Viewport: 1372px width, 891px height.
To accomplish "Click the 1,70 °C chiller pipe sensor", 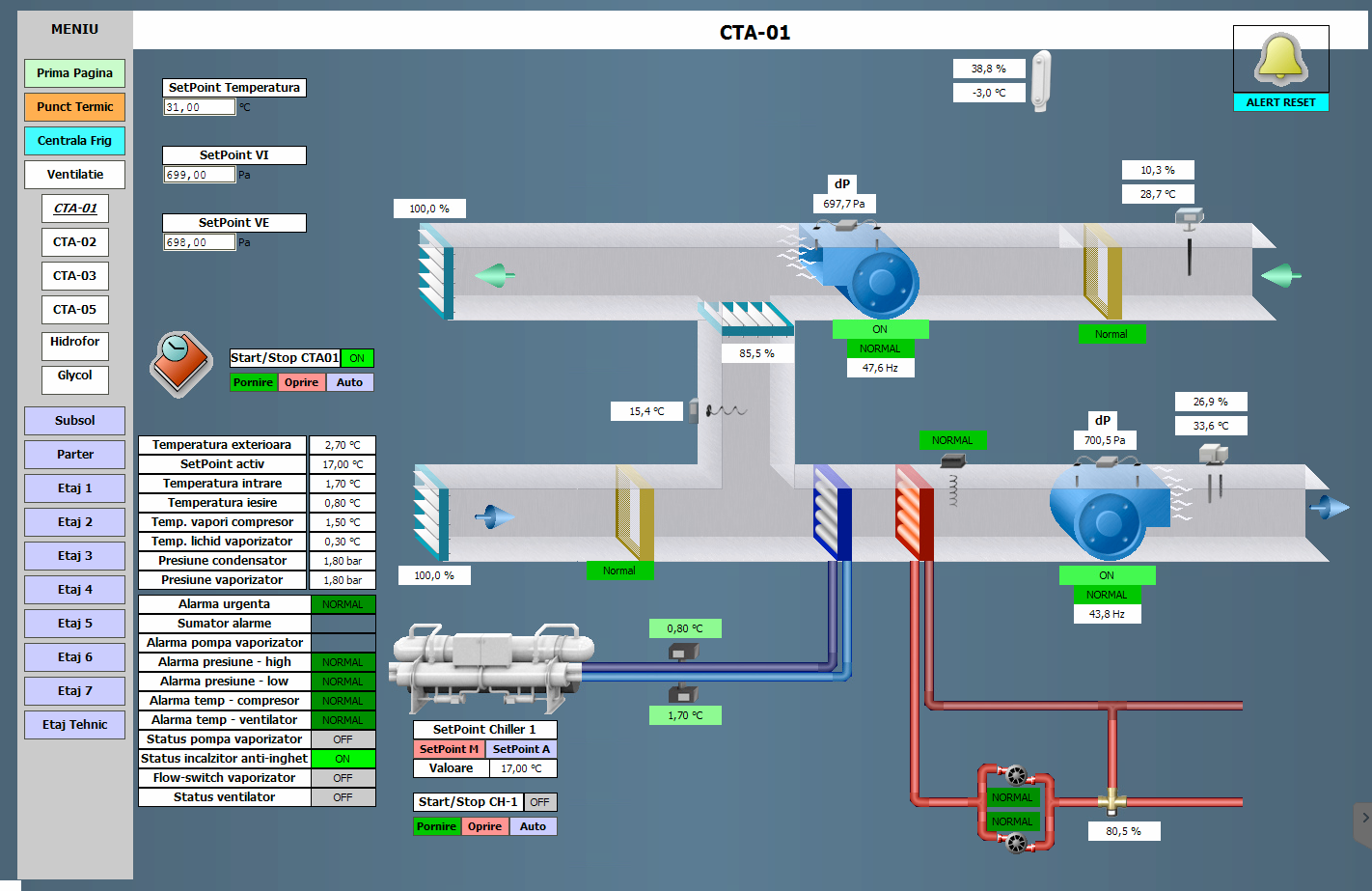I will (x=683, y=692).
